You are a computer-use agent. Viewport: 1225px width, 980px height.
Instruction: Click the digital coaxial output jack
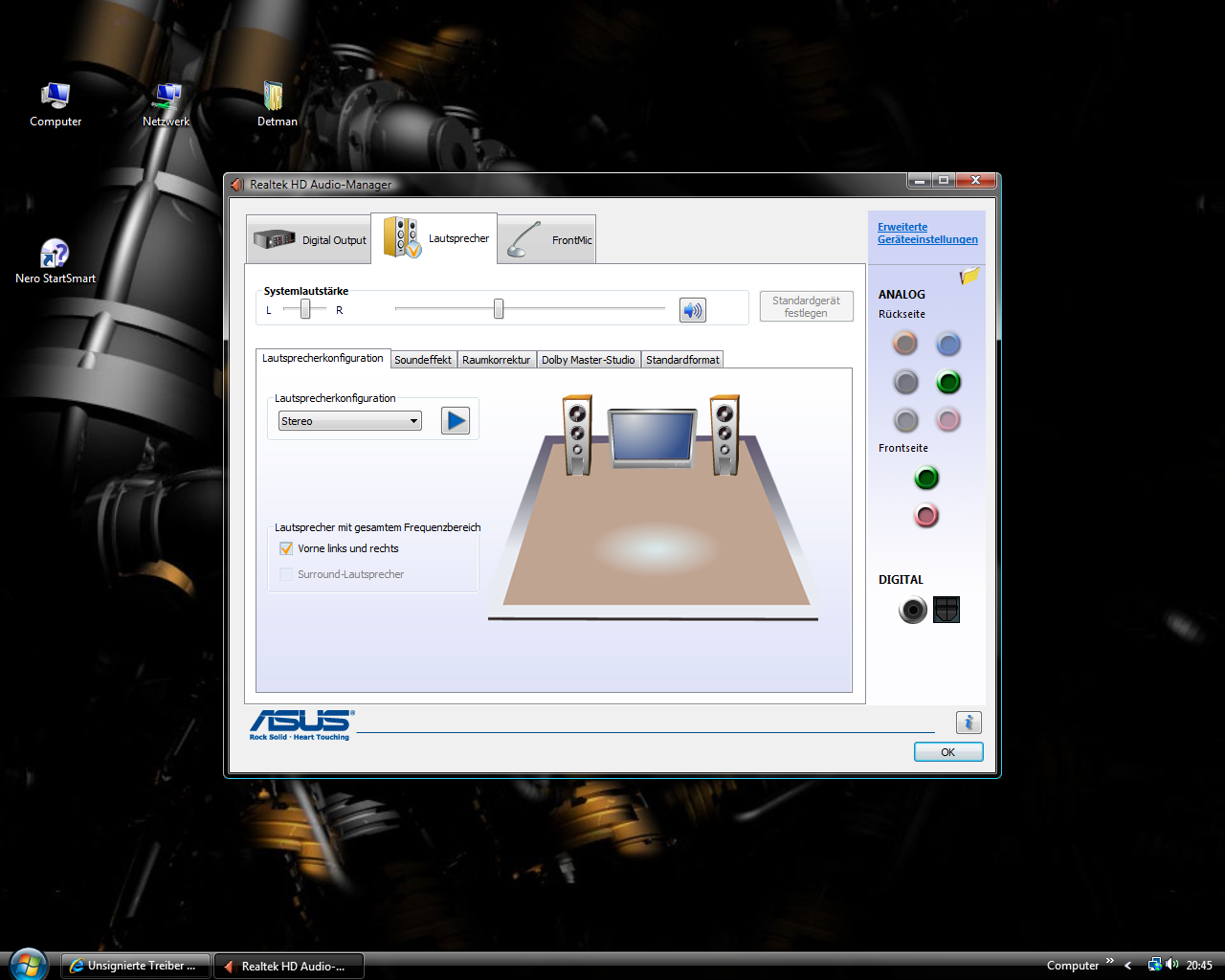click(x=913, y=610)
